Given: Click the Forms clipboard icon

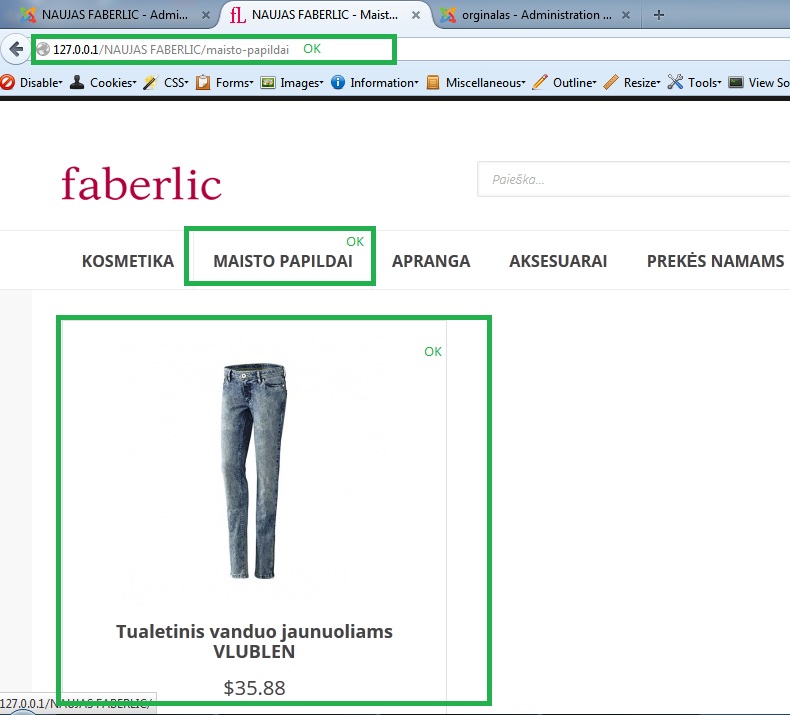Looking at the screenshot, I should 203,82.
